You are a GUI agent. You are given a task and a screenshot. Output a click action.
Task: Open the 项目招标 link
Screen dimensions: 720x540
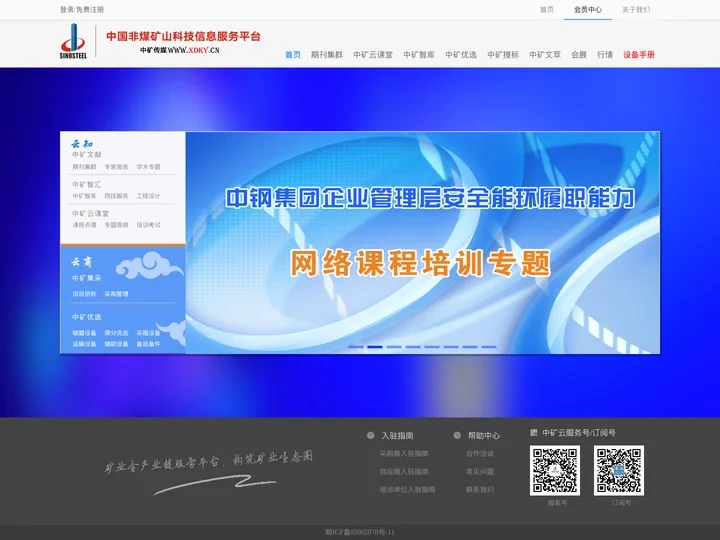tap(84, 294)
